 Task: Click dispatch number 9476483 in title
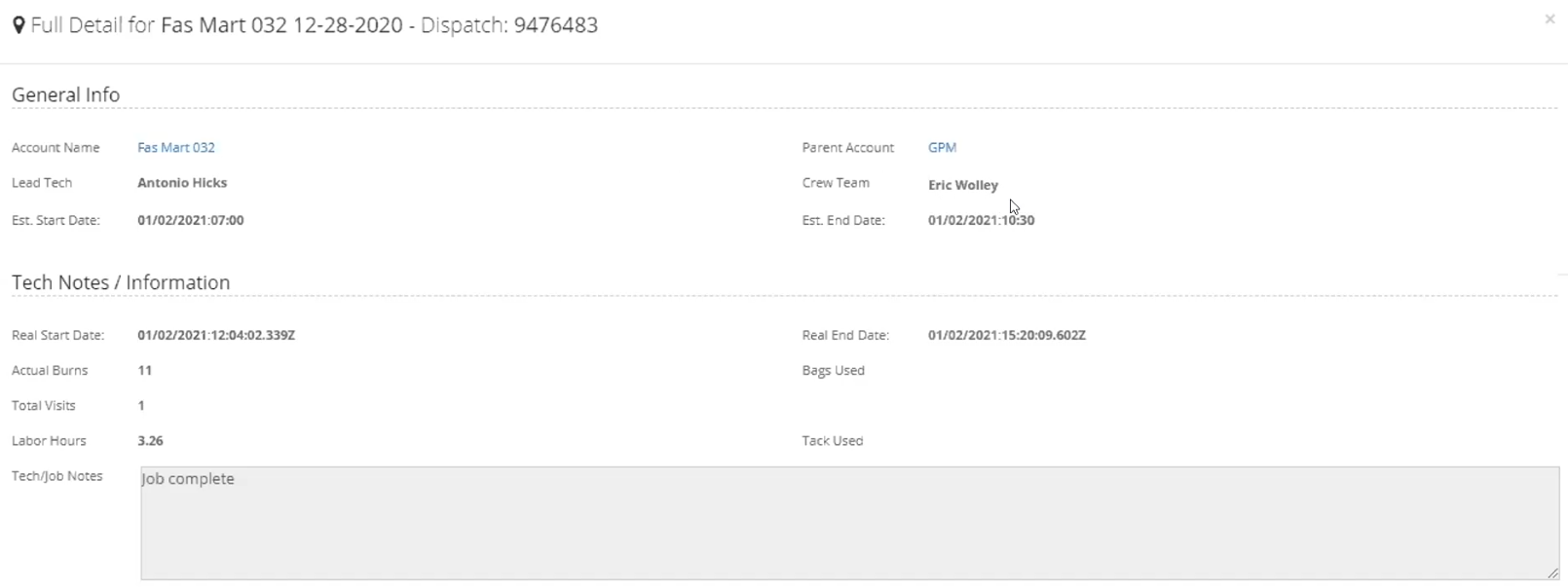556,25
